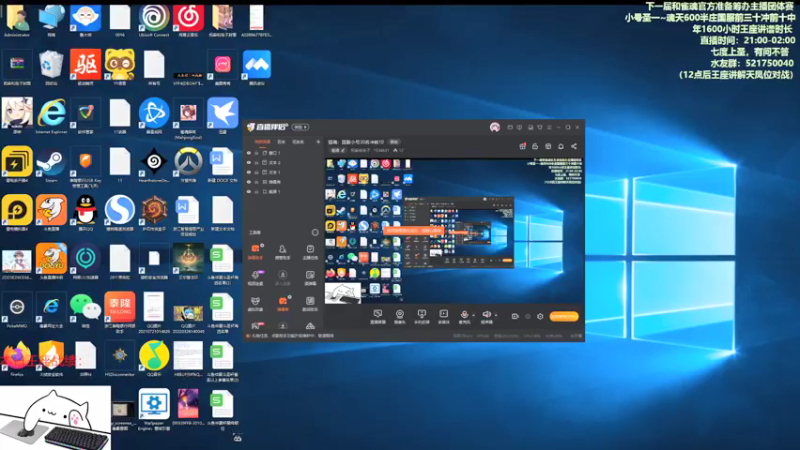The width and height of the screenshot is (800, 450).
Task: Open the multi-person link mic tool
Action: [x=282, y=278]
